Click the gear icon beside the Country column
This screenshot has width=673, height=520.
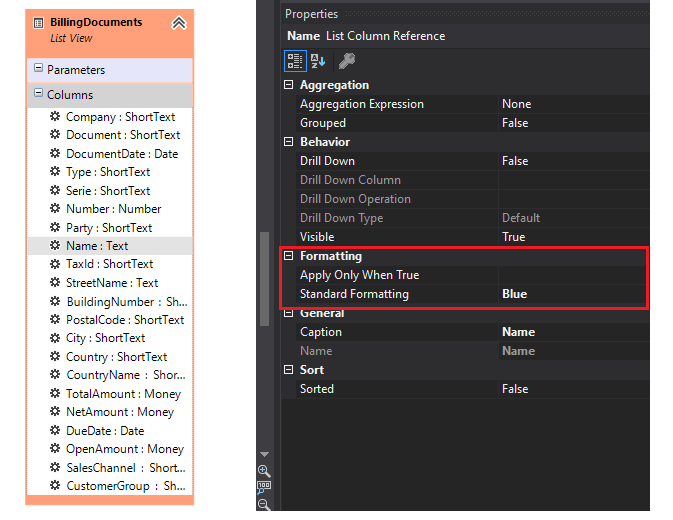pyautogui.click(x=55, y=356)
